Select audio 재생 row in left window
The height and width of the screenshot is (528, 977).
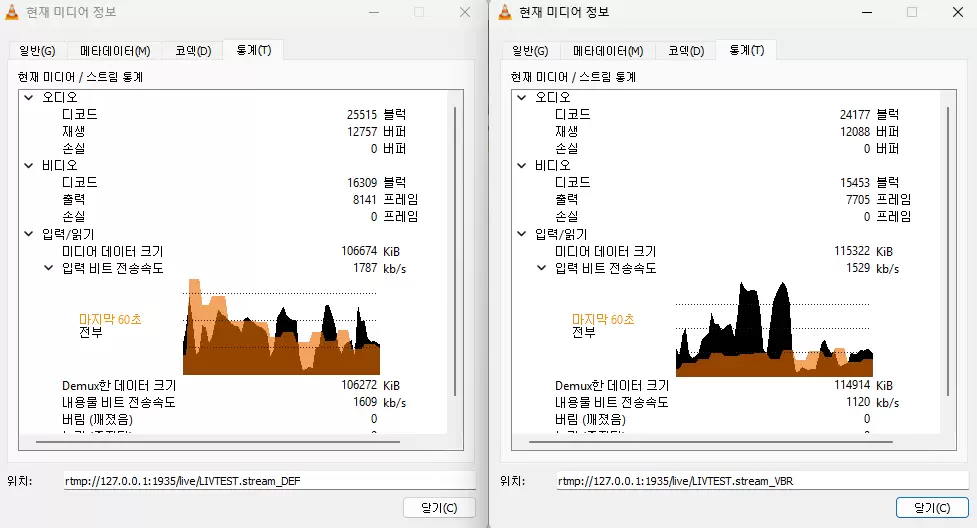pos(234,132)
